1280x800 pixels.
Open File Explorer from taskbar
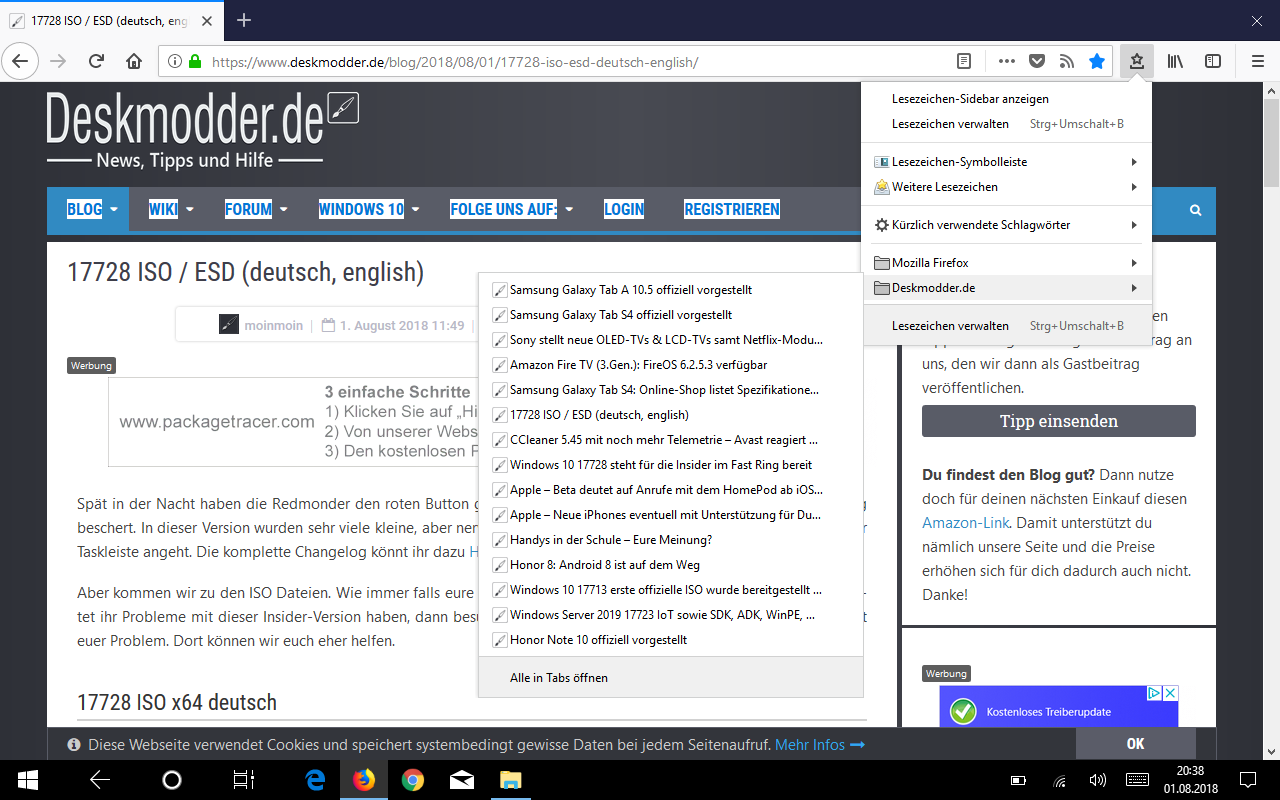coord(510,780)
